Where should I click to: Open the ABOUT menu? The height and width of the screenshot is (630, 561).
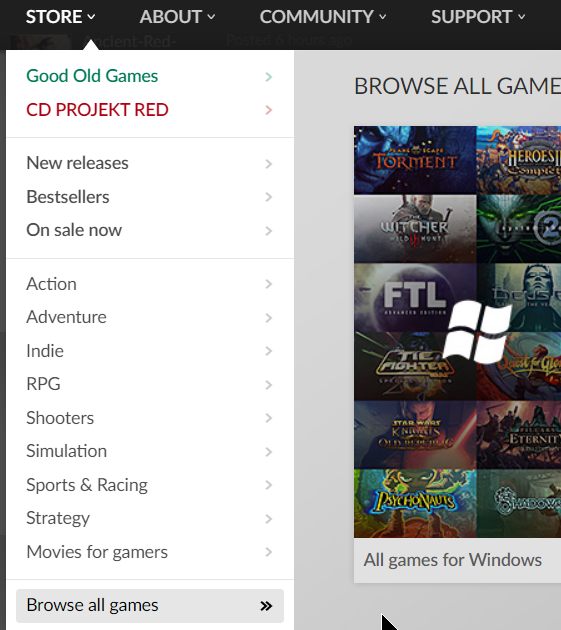[177, 17]
